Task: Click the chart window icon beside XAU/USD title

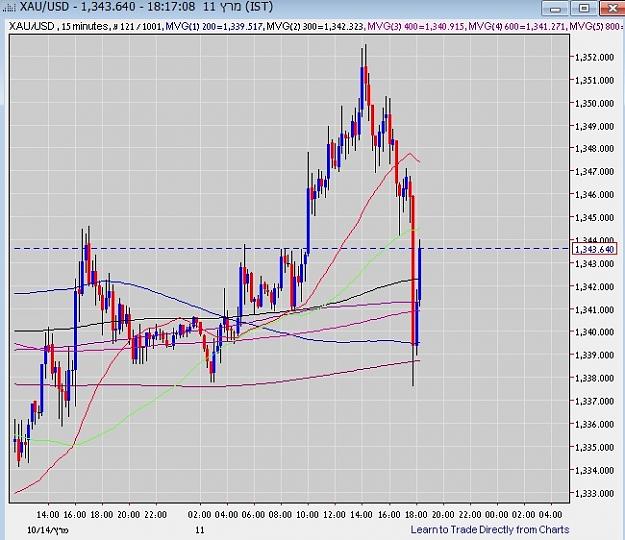Action: point(8,6)
